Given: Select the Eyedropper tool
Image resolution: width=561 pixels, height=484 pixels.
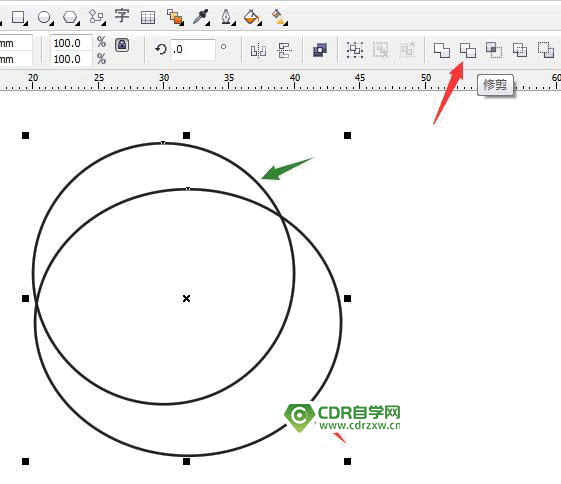Looking at the screenshot, I should pyautogui.click(x=200, y=17).
